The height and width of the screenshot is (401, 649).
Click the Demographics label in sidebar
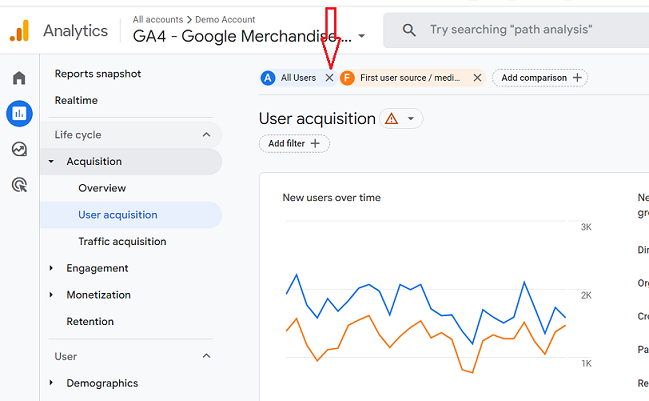coord(102,383)
